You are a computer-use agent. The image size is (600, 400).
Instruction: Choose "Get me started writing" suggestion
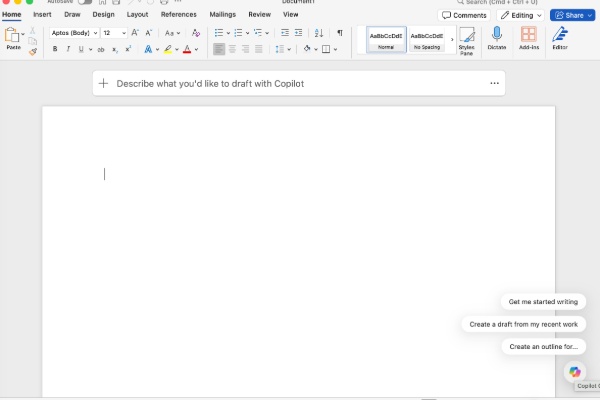(543, 302)
